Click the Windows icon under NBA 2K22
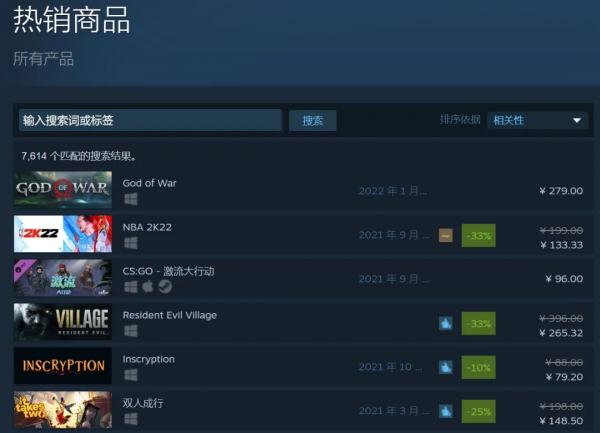The image size is (600, 433). coord(131,243)
